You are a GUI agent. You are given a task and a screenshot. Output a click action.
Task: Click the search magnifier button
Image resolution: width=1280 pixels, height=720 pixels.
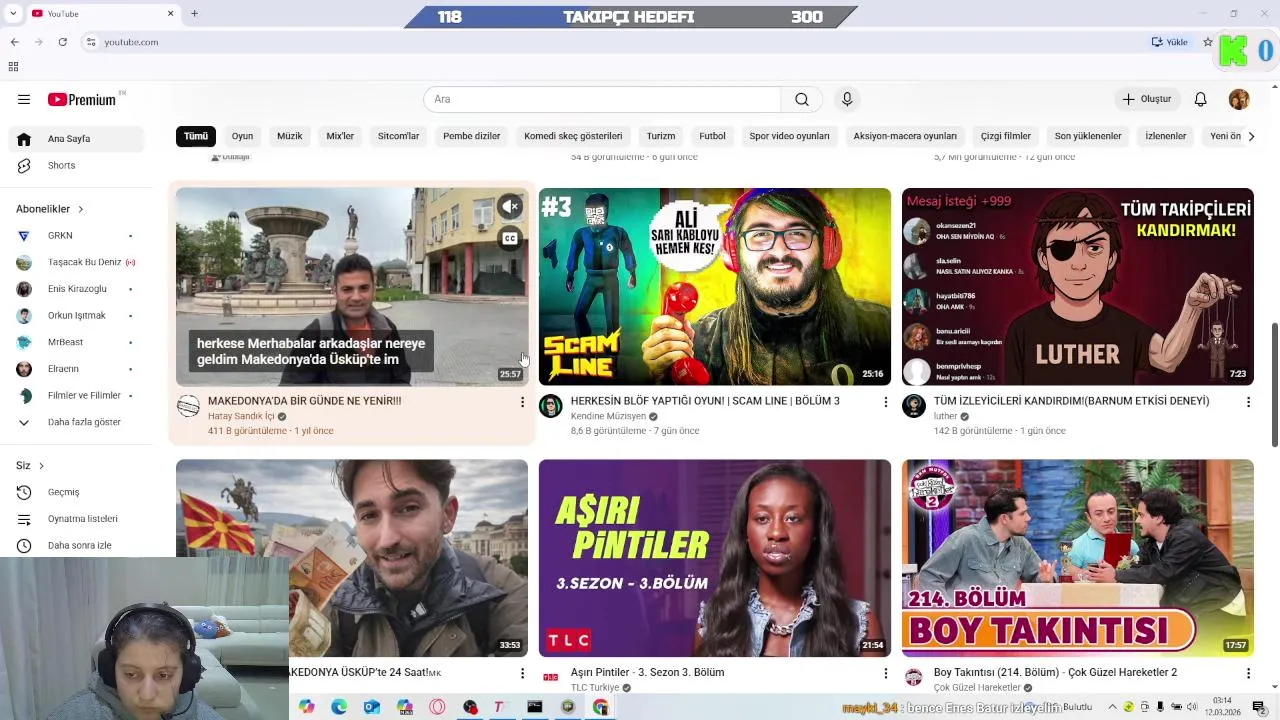pos(802,99)
